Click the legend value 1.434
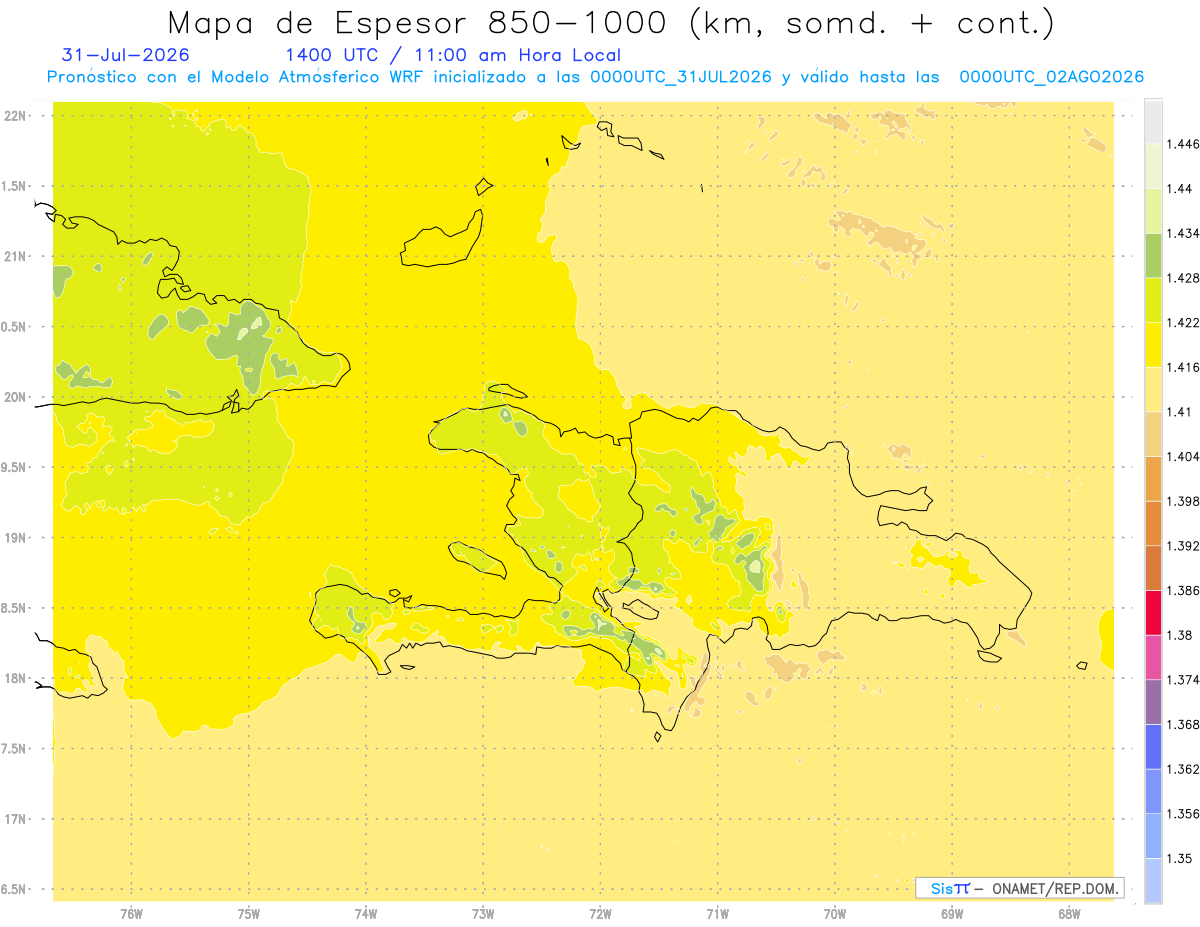Image resolution: width=1200 pixels, height=927 pixels. (1183, 233)
